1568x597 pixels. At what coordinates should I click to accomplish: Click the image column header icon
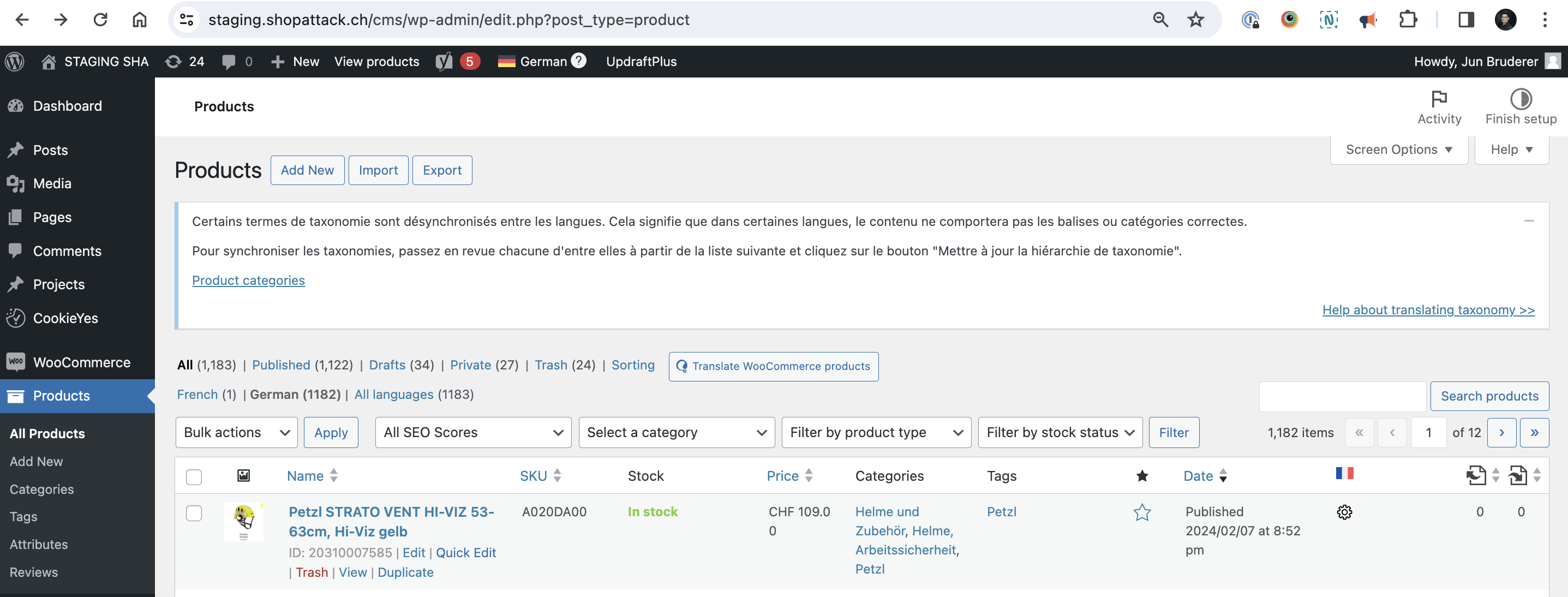(243, 475)
